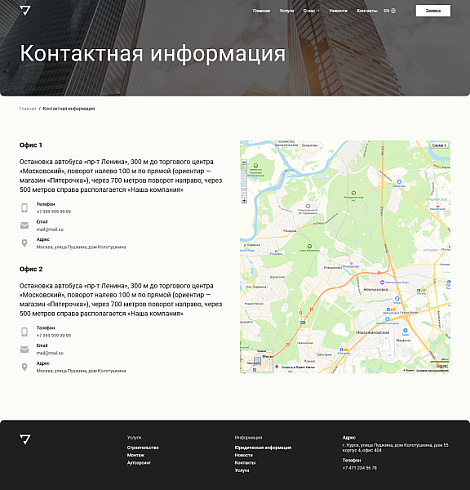
Task: Click the green marker on the map's central forest
Action: [x=354, y=193]
